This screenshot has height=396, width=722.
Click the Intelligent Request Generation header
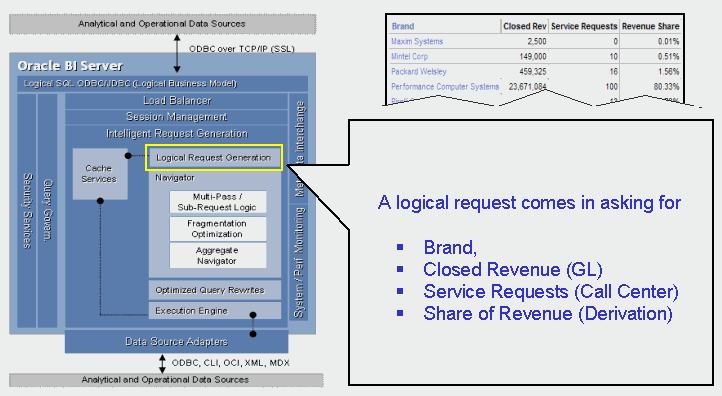click(x=177, y=134)
